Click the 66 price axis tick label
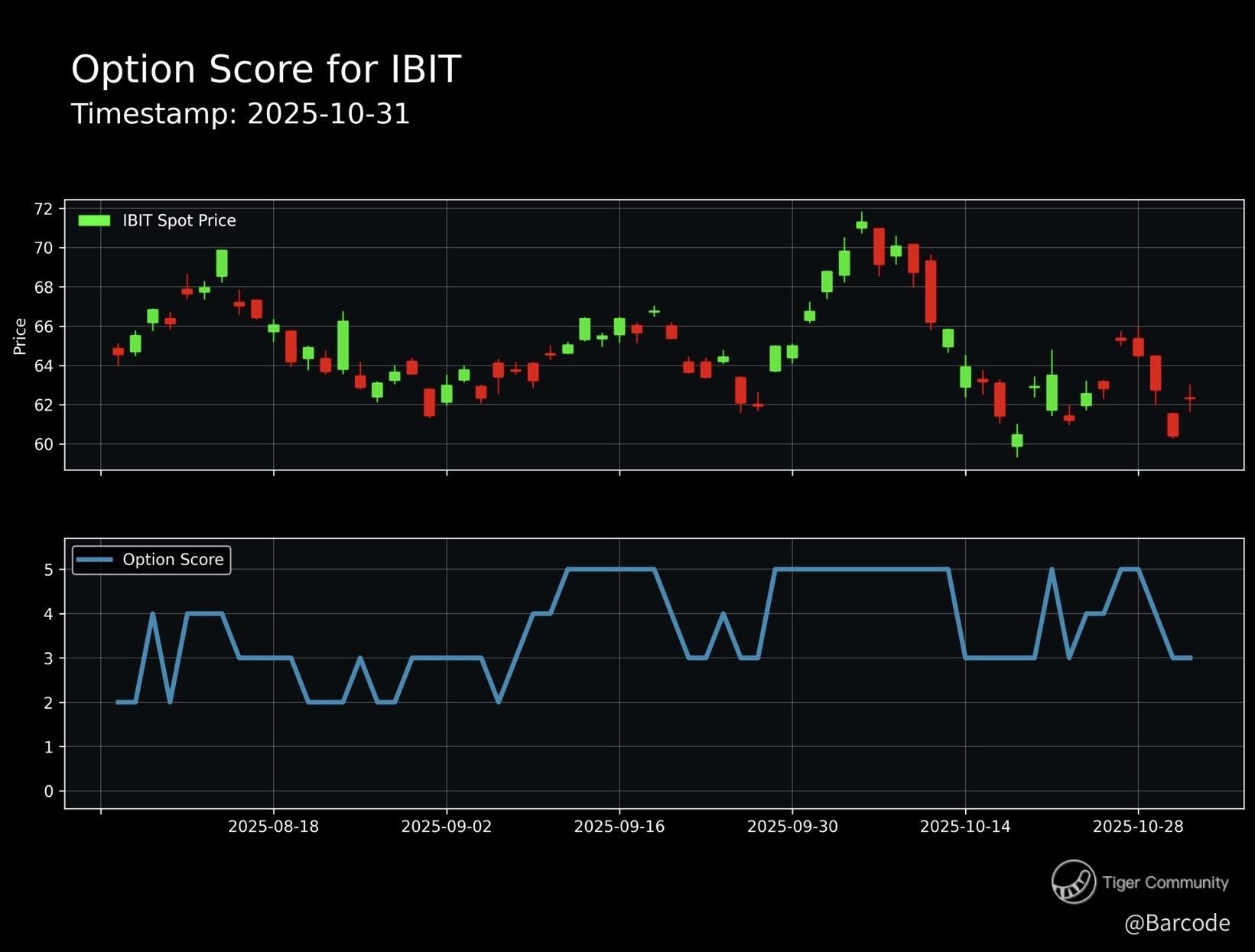The height and width of the screenshot is (952, 1255). pyautogui.click(x=44, y=327)
